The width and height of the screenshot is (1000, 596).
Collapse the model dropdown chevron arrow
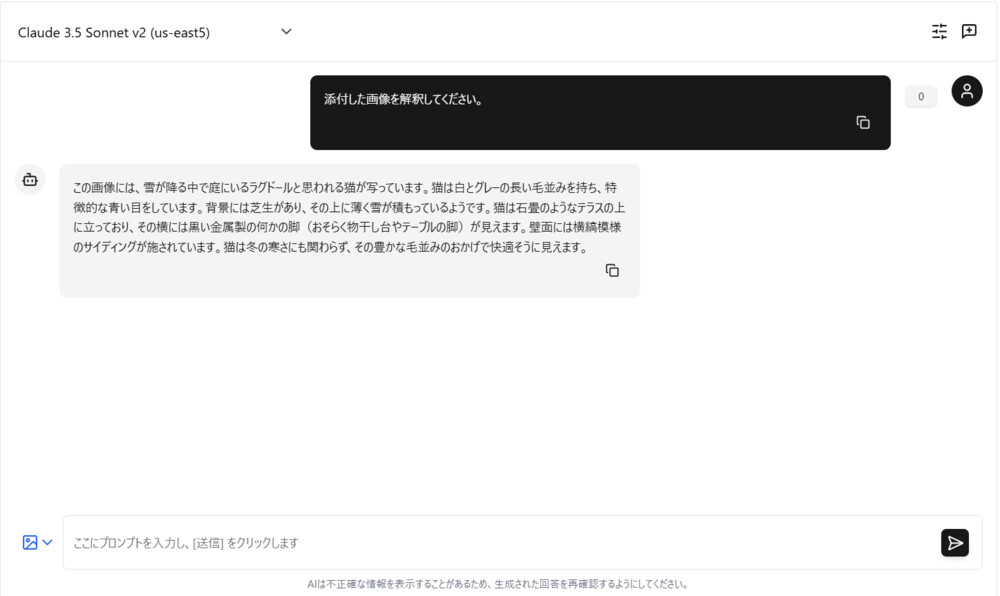tap(286, 31)
